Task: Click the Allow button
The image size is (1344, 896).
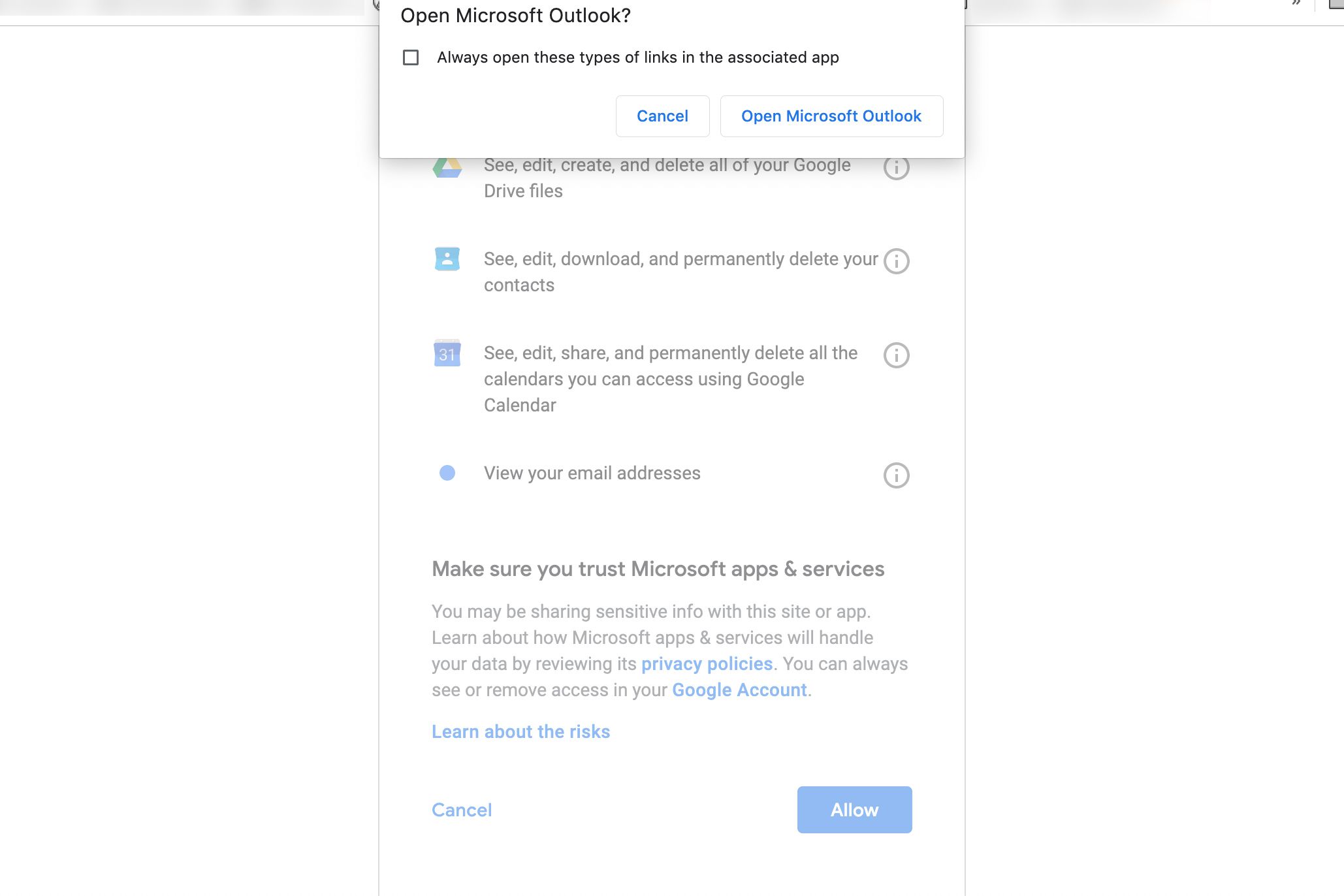Action: (854, 810)
